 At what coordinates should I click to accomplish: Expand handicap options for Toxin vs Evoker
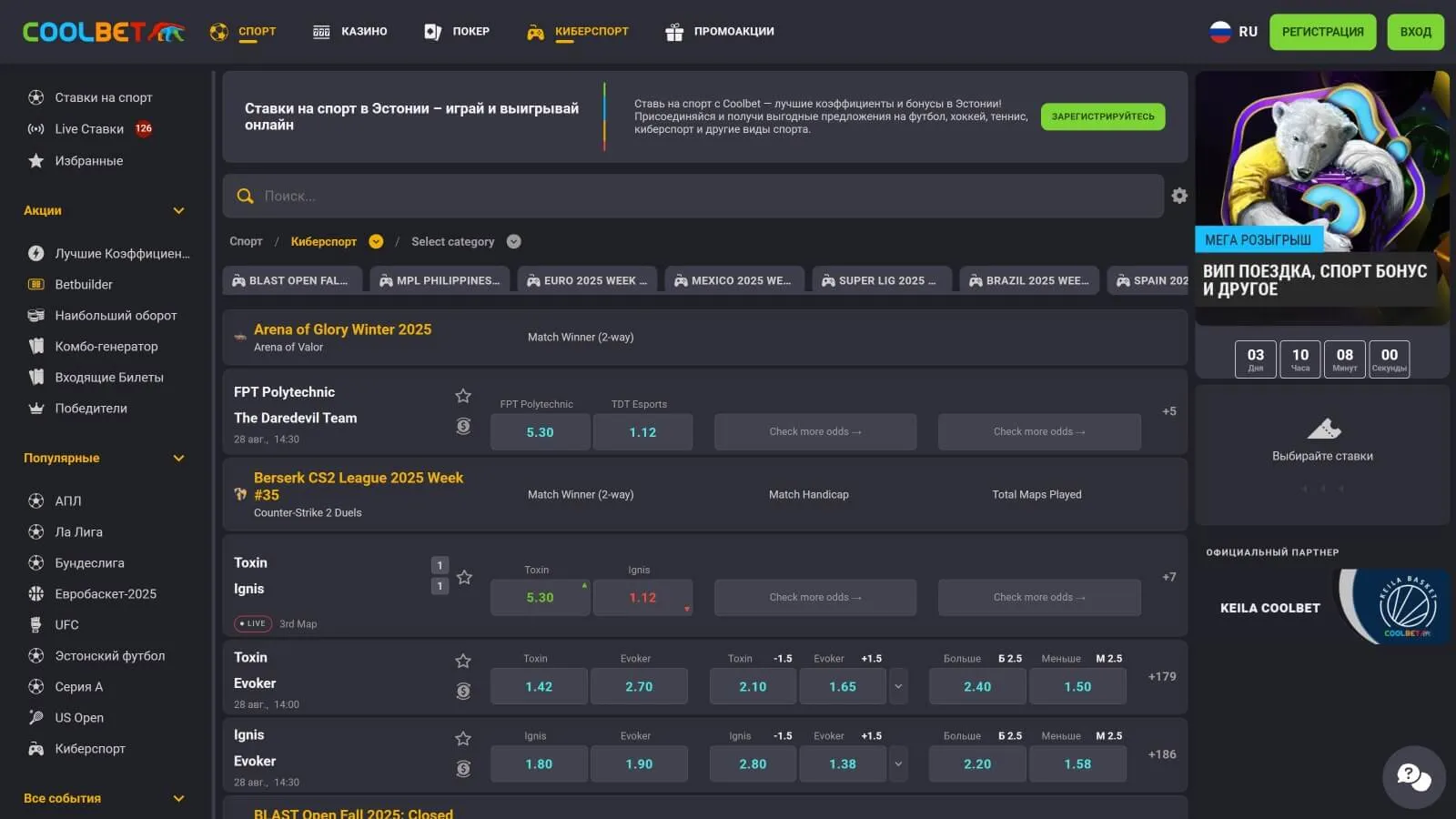click(x=898, y=687)
